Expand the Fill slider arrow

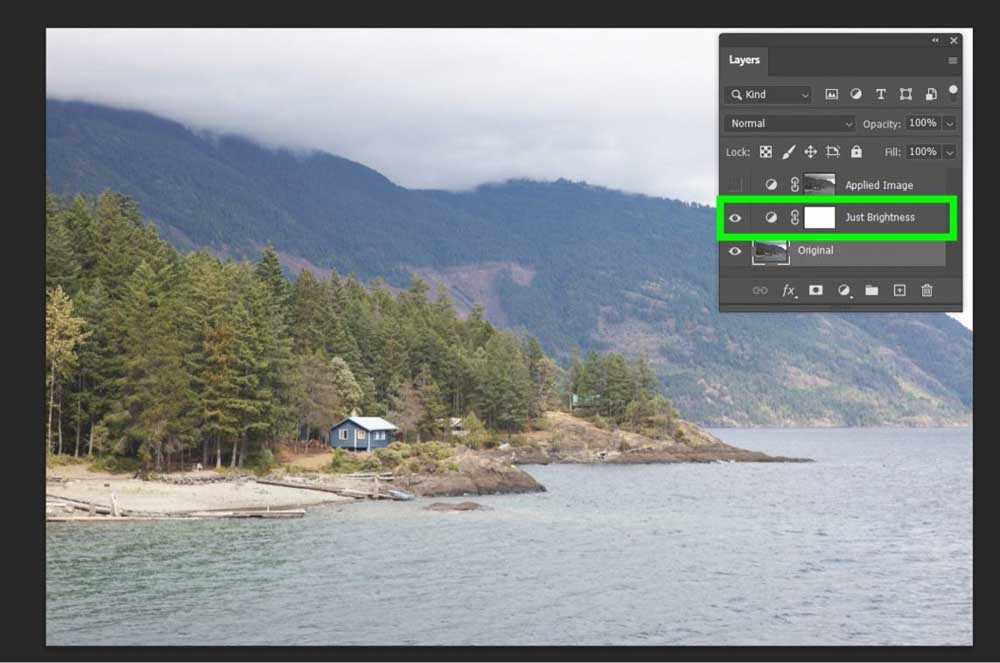950,152
